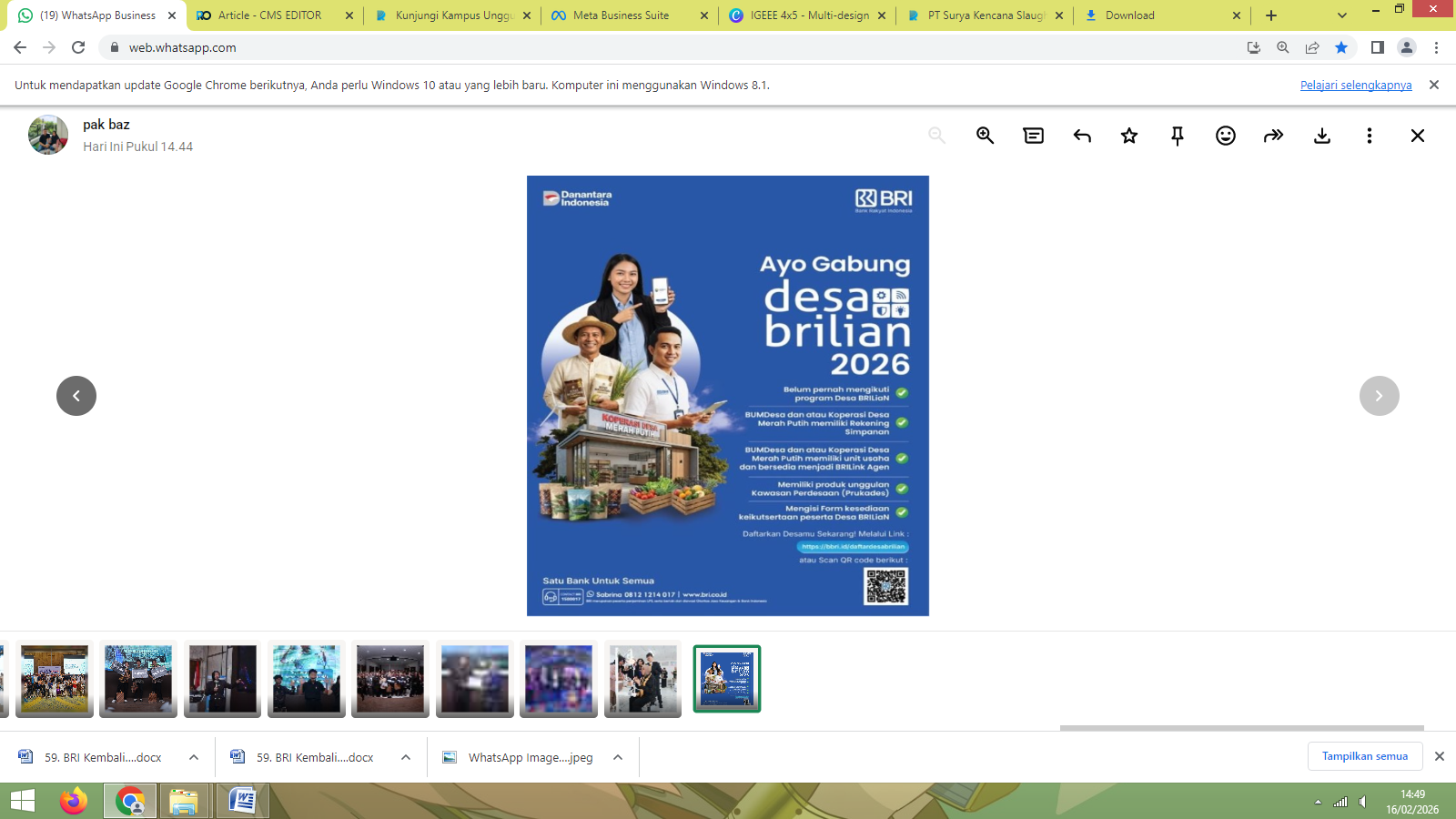Focus the address bar showing web.whatsapp.com

pos(673,47)
